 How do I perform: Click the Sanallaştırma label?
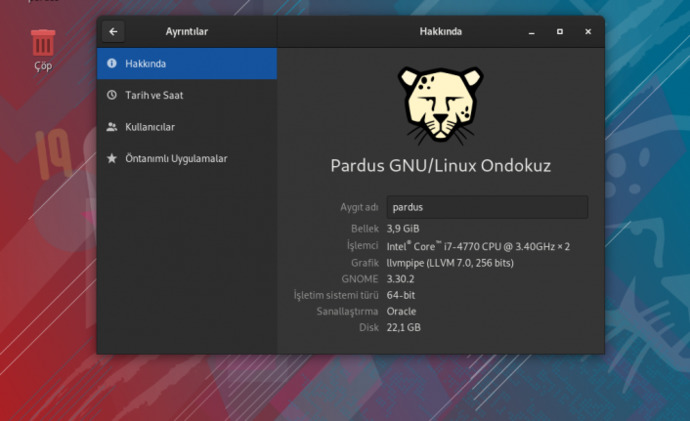(x=347, y=311)
